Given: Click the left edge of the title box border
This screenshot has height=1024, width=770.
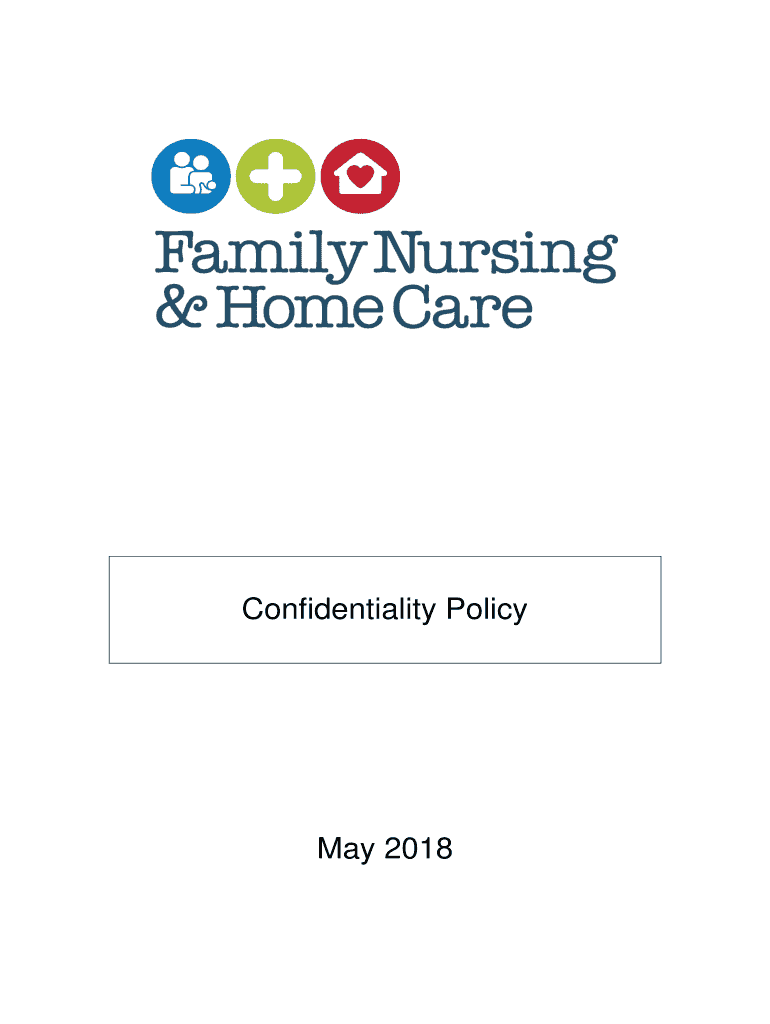Looking at the screenshot, I should tap(109, 609).
